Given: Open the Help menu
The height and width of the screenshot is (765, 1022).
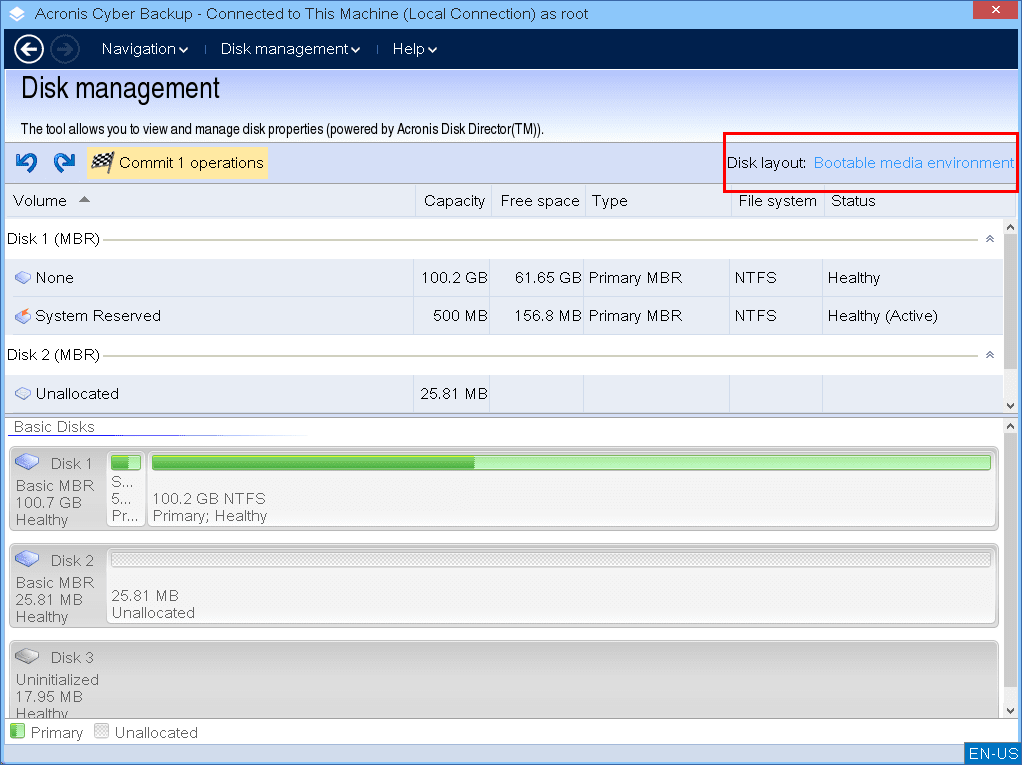Looking at the screenshot, I should point(415,49).
